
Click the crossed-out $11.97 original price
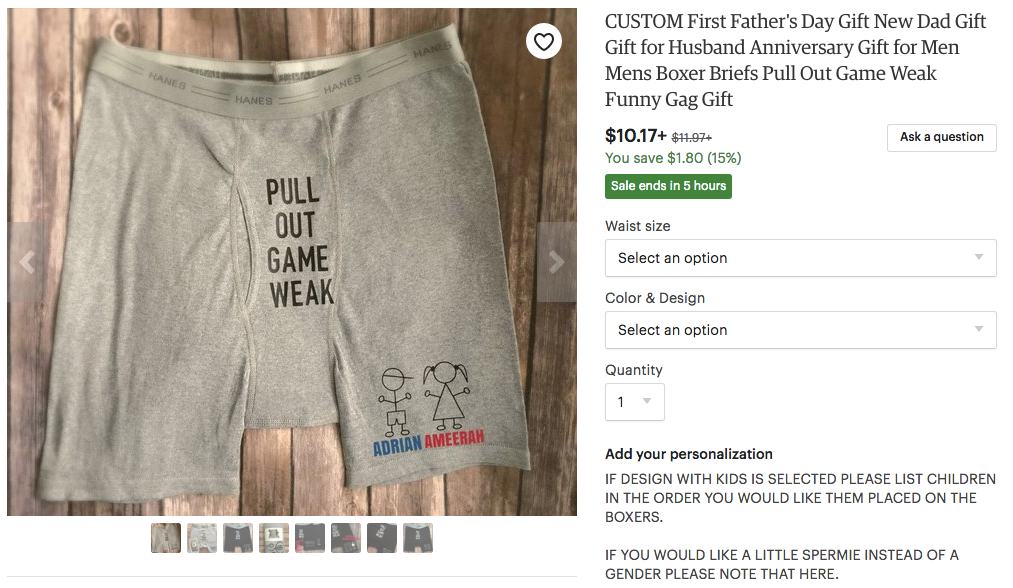click(x=691, y=138)
